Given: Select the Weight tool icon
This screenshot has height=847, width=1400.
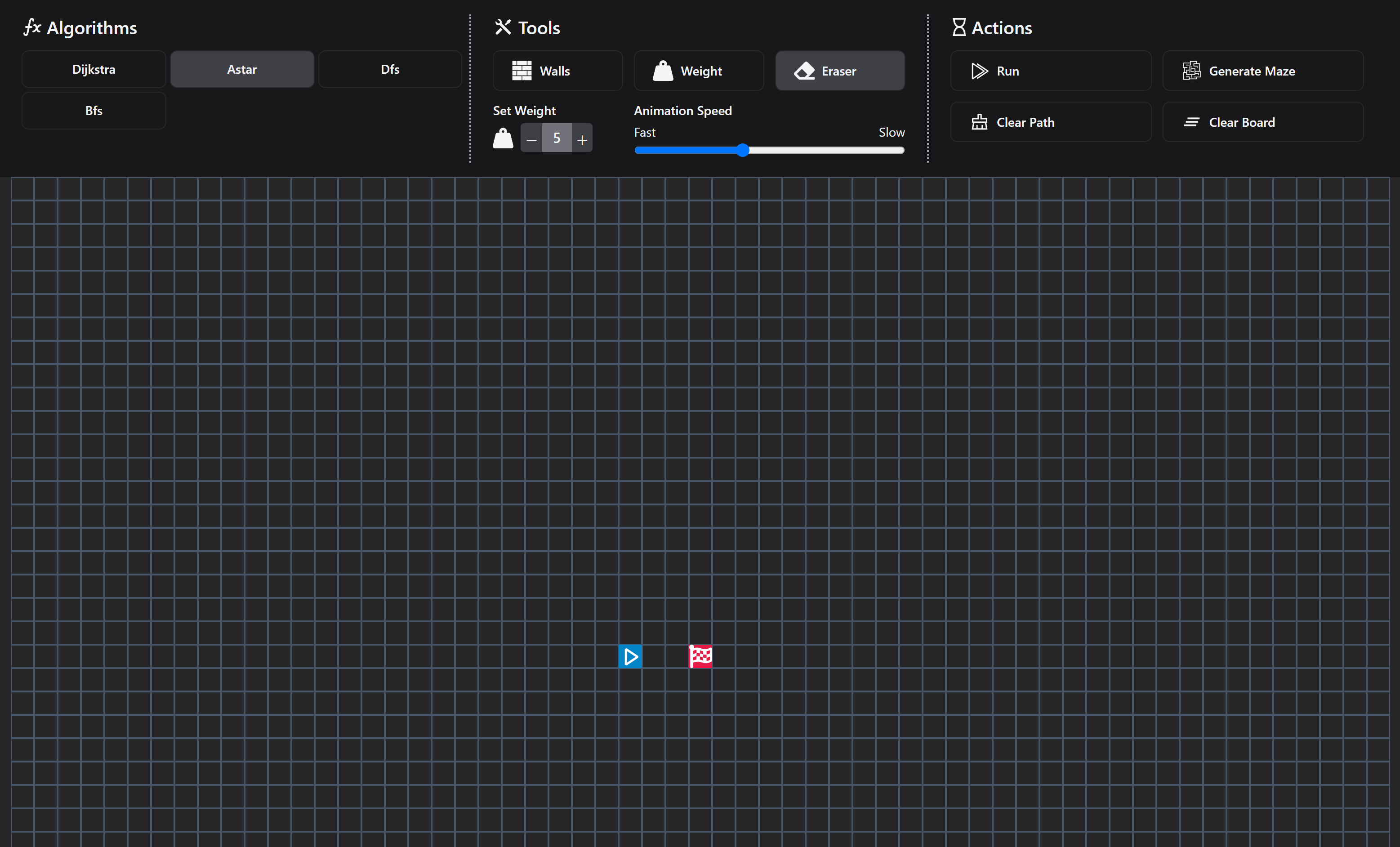Looking at the screenshot, I should point(663,71).
